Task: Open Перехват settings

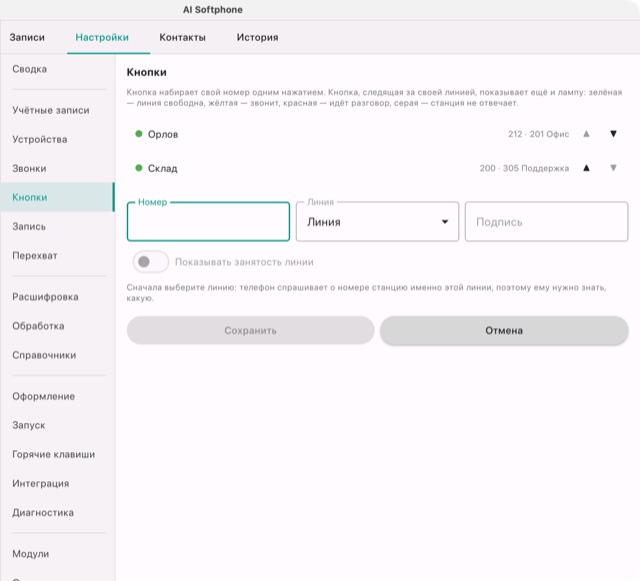Action: click(57, 256)
